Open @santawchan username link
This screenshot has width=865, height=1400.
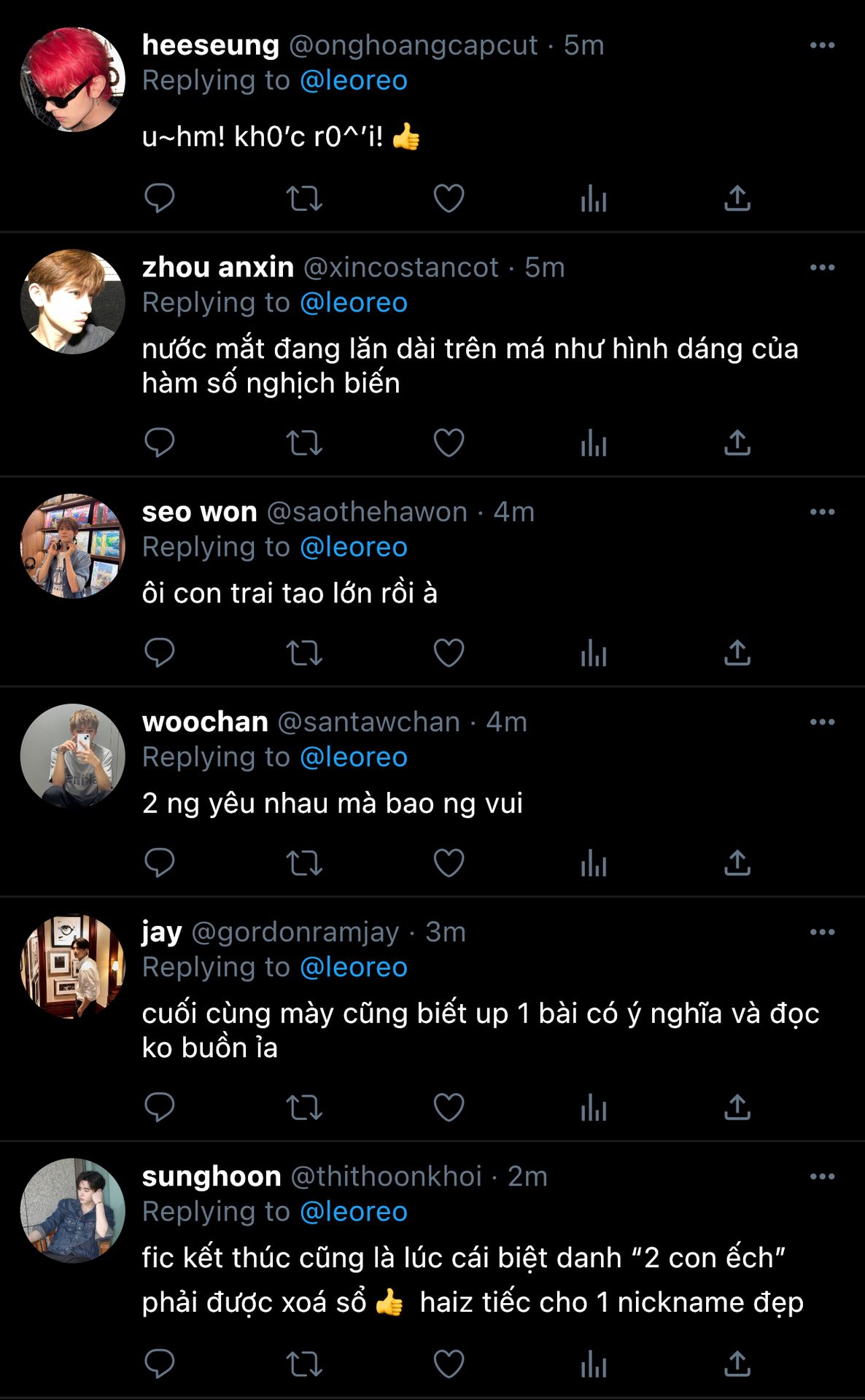pos(369,722)
